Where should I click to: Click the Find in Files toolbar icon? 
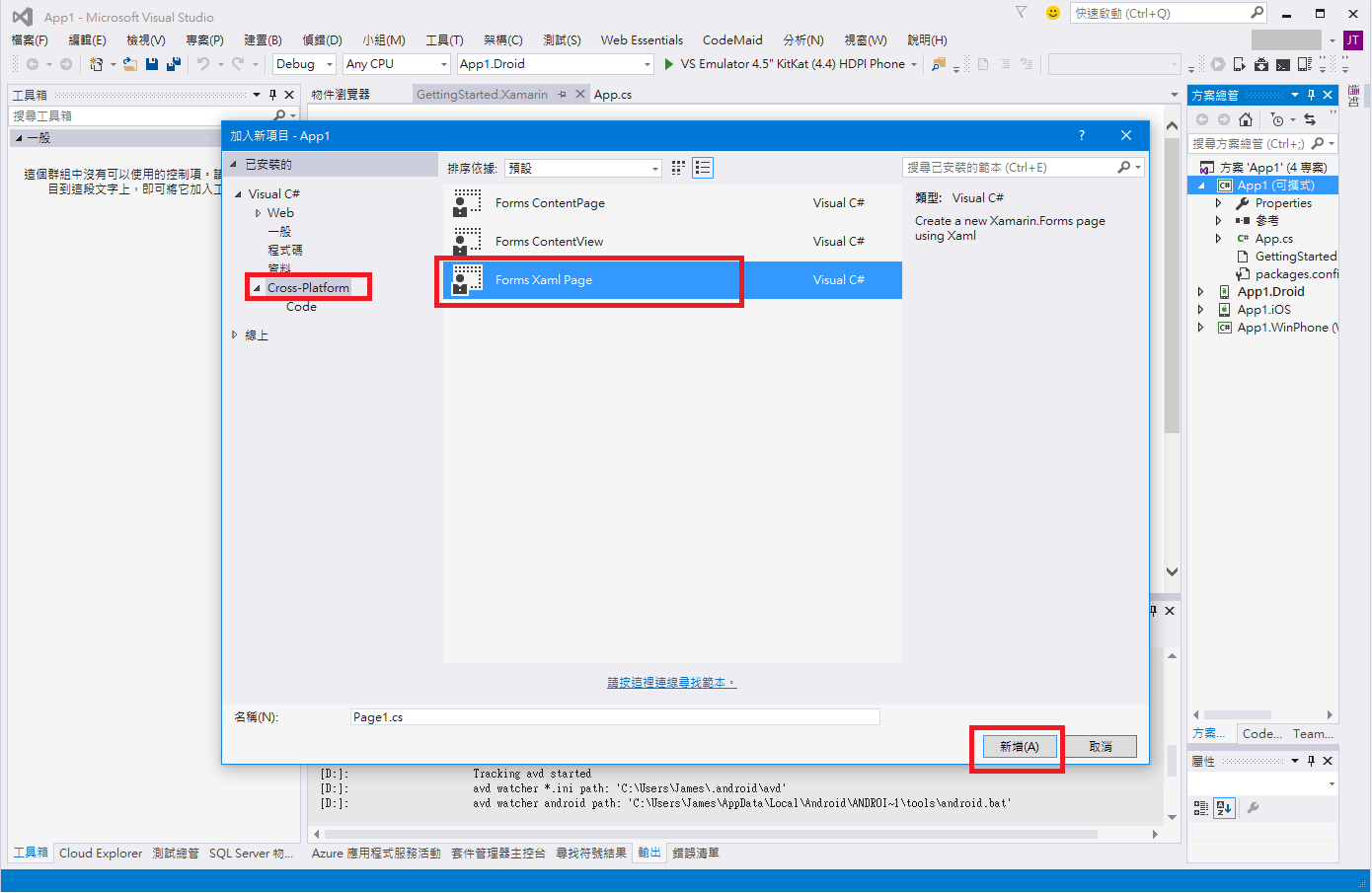pyautogui.click(x=939, y=64)
